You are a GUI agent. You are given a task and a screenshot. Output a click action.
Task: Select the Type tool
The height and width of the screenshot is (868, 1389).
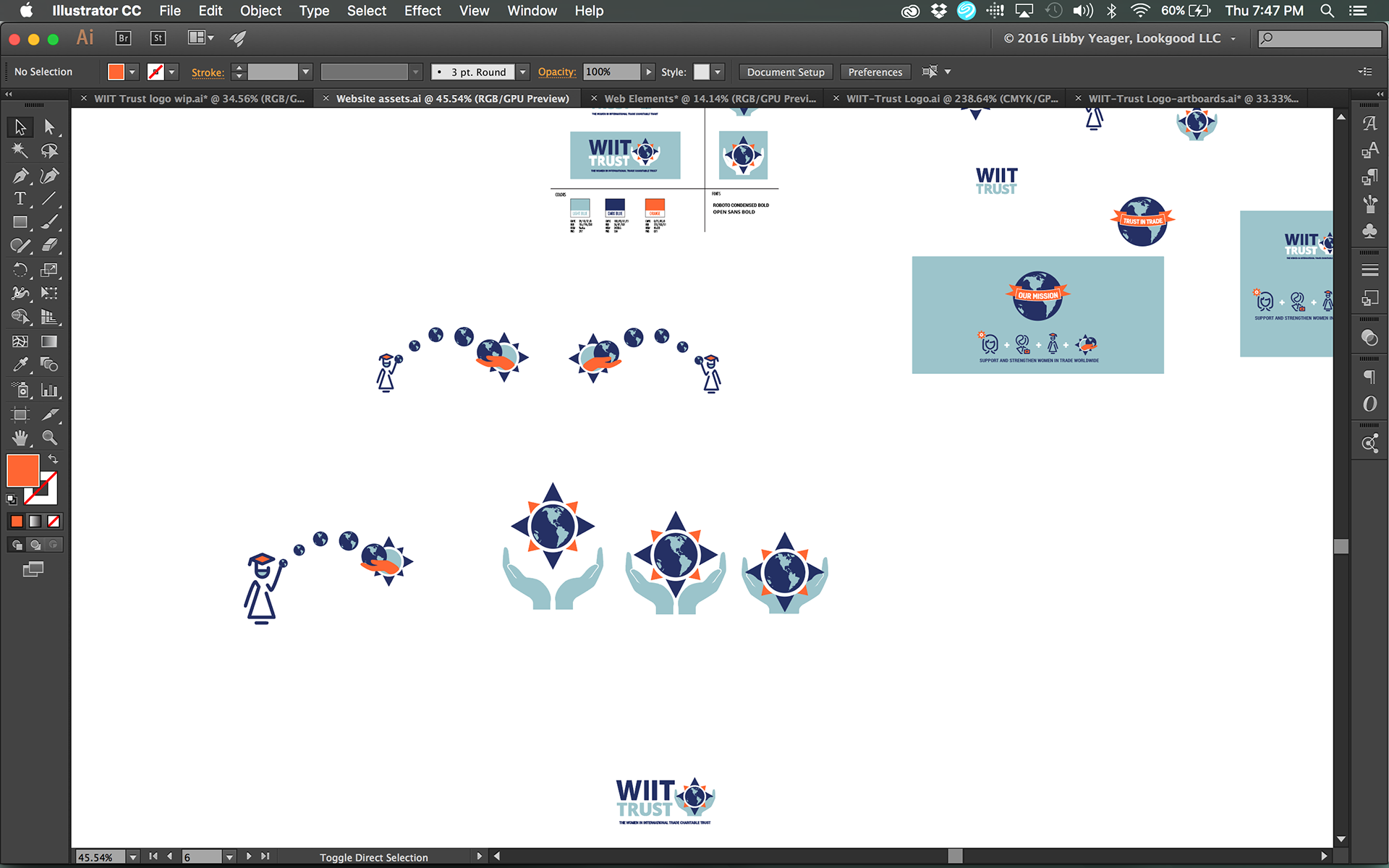point(20,199)
